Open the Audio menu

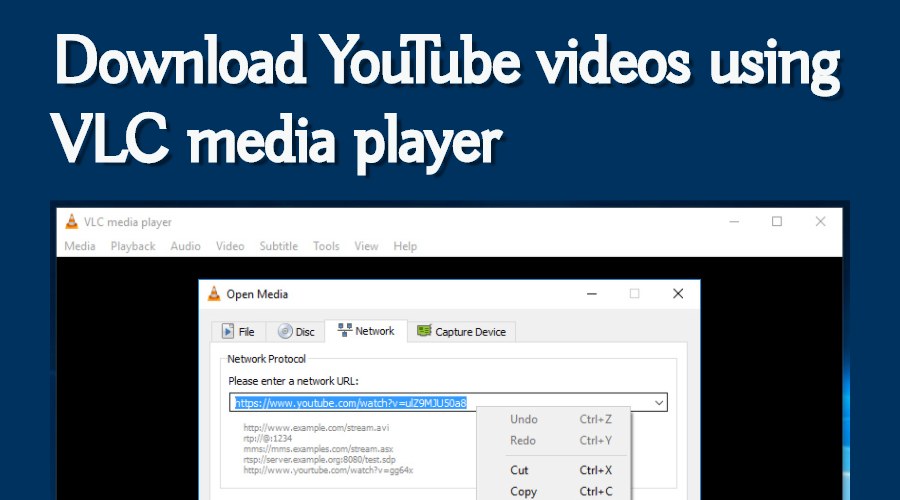click(x=185, y=246)
